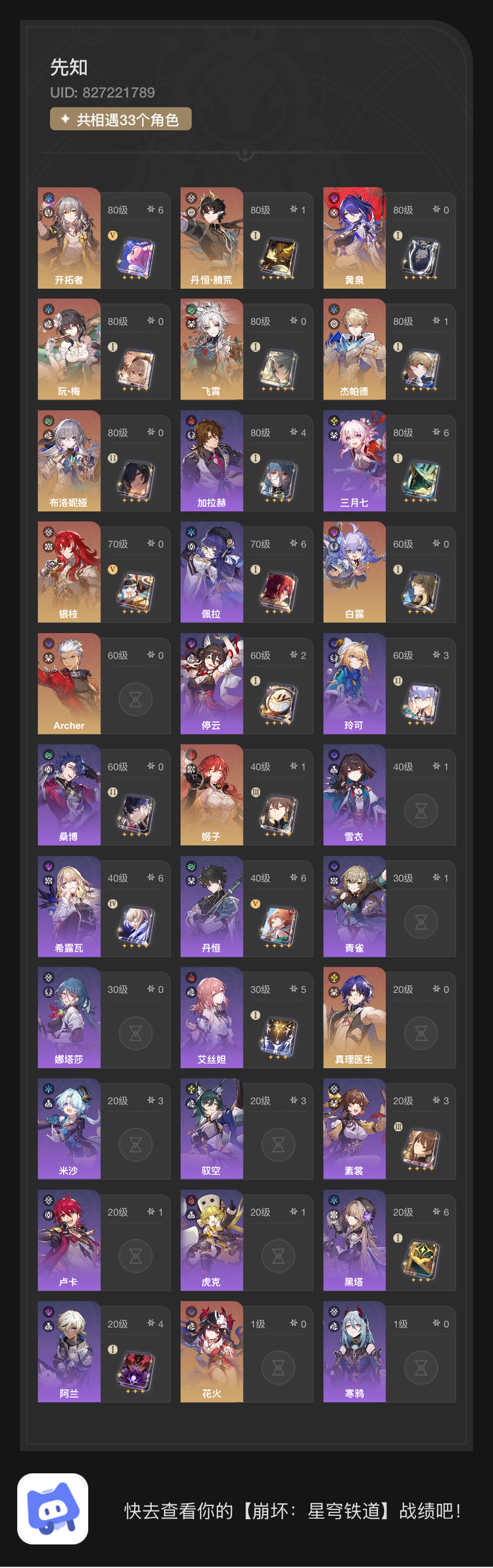This screenshot has width=493, height=1568.
Task: Open the 希露瓦 character portrait
Action: point(69,906)
